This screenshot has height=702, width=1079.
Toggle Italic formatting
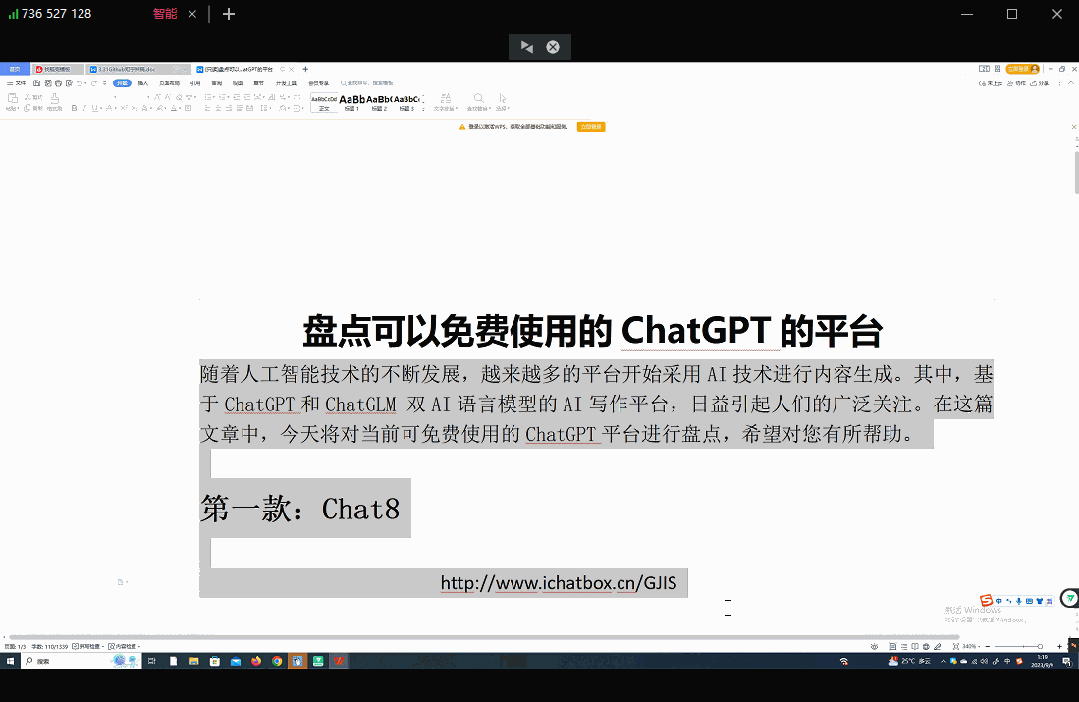[84, 108]
